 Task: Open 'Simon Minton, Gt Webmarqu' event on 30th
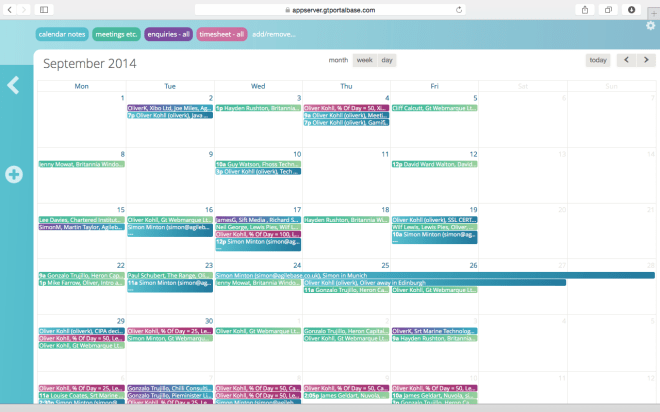[170, 338]
